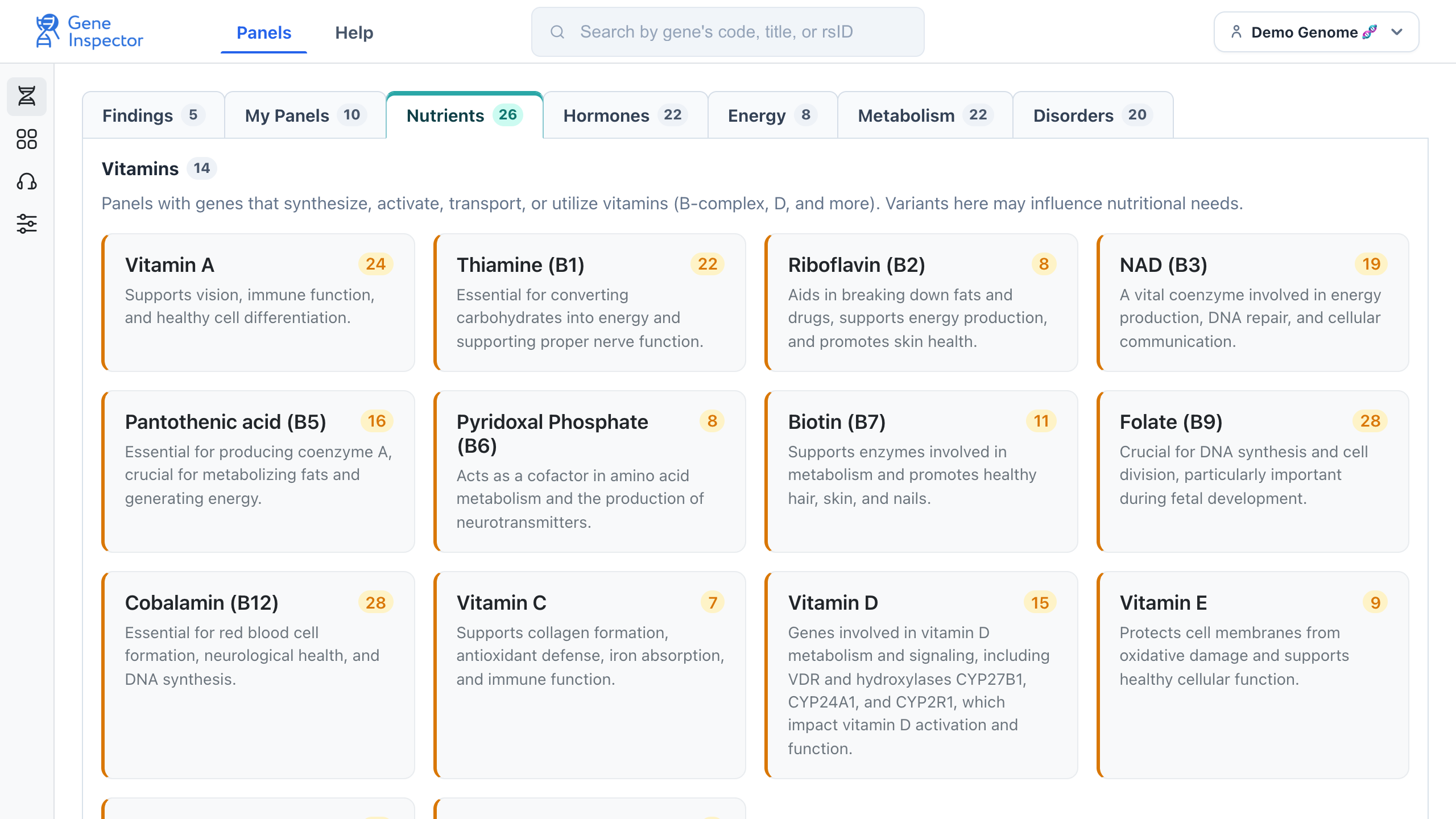Click the Vitamins count badge 14

(x=202, y=168)
